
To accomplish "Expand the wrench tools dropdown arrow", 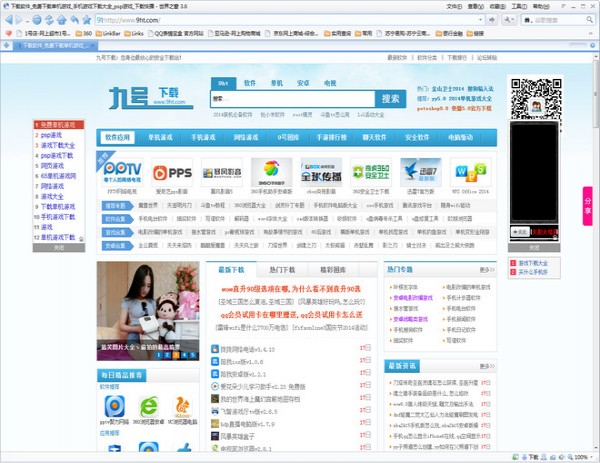I will 513,20.
